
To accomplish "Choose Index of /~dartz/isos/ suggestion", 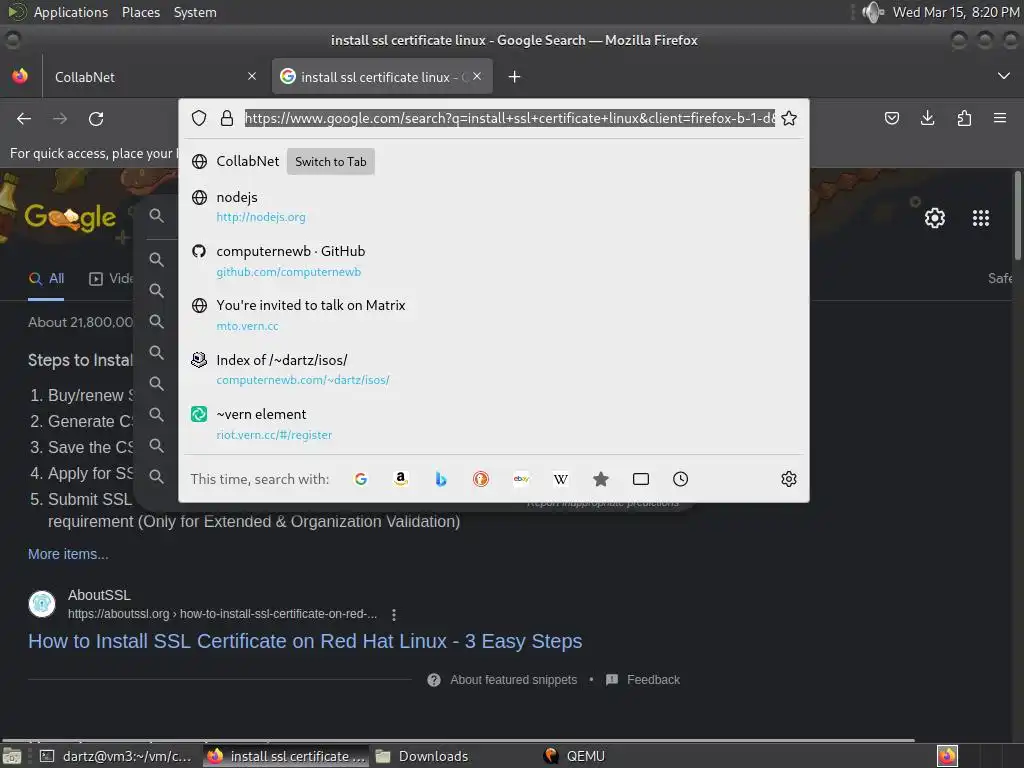I will point(494,370).
